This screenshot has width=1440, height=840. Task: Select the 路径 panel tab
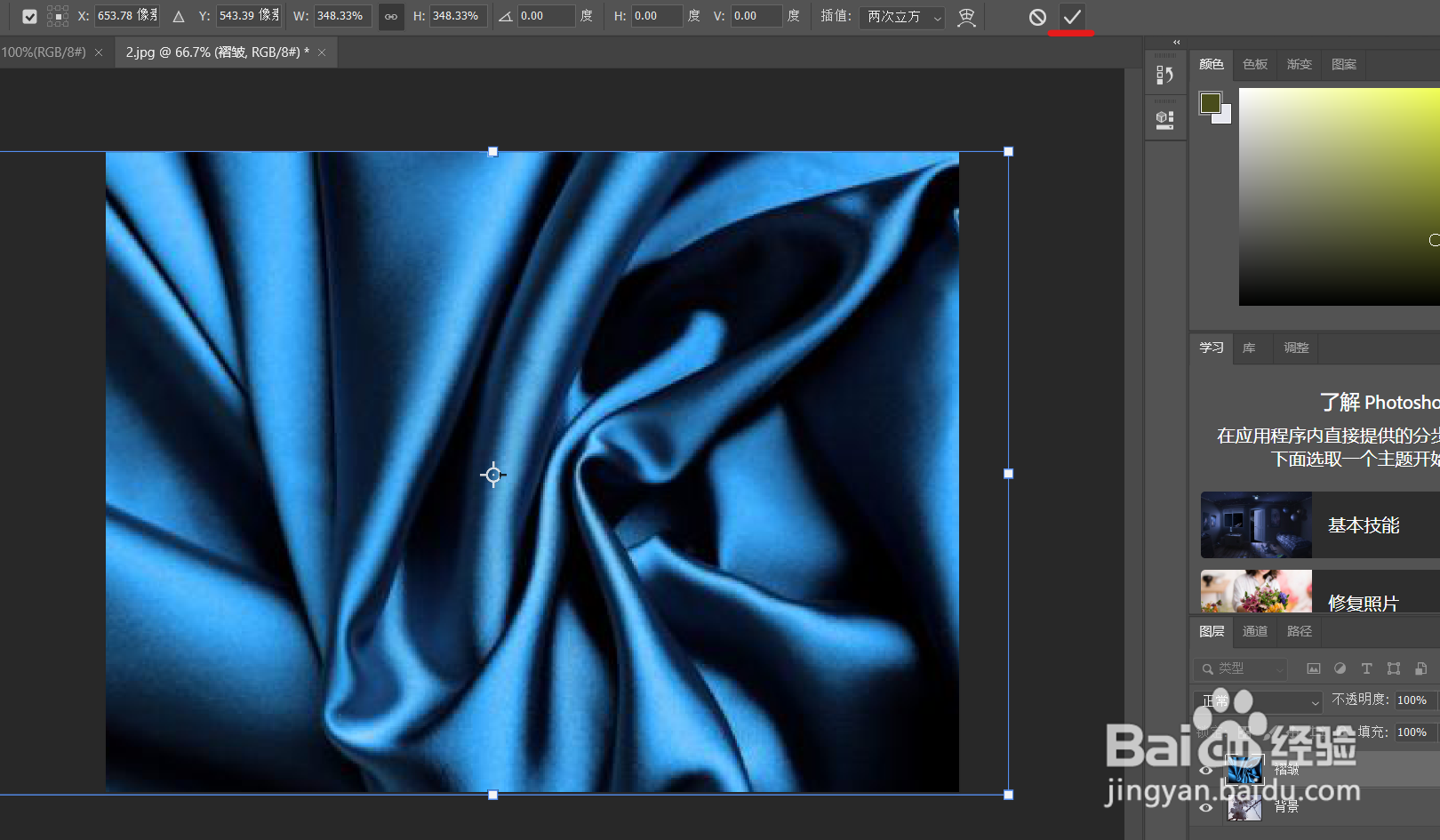pyautogui.click(x=1300, y=631)
